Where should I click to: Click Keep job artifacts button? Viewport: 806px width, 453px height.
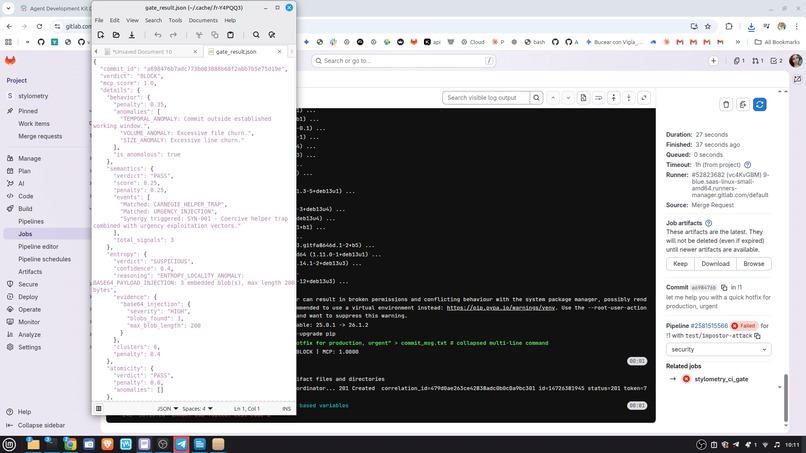[680, 264]
